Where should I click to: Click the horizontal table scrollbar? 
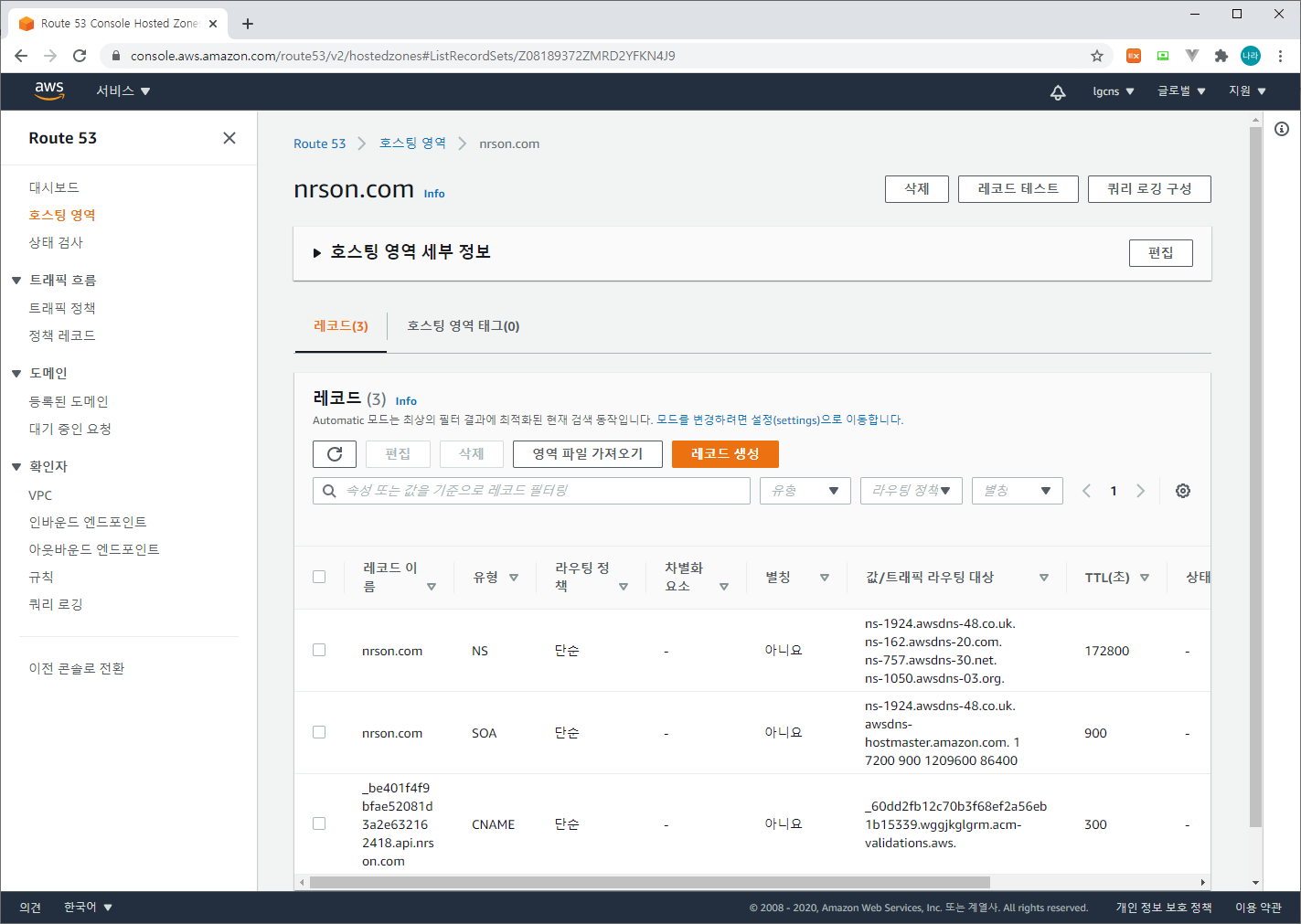[x=650, y=883]
